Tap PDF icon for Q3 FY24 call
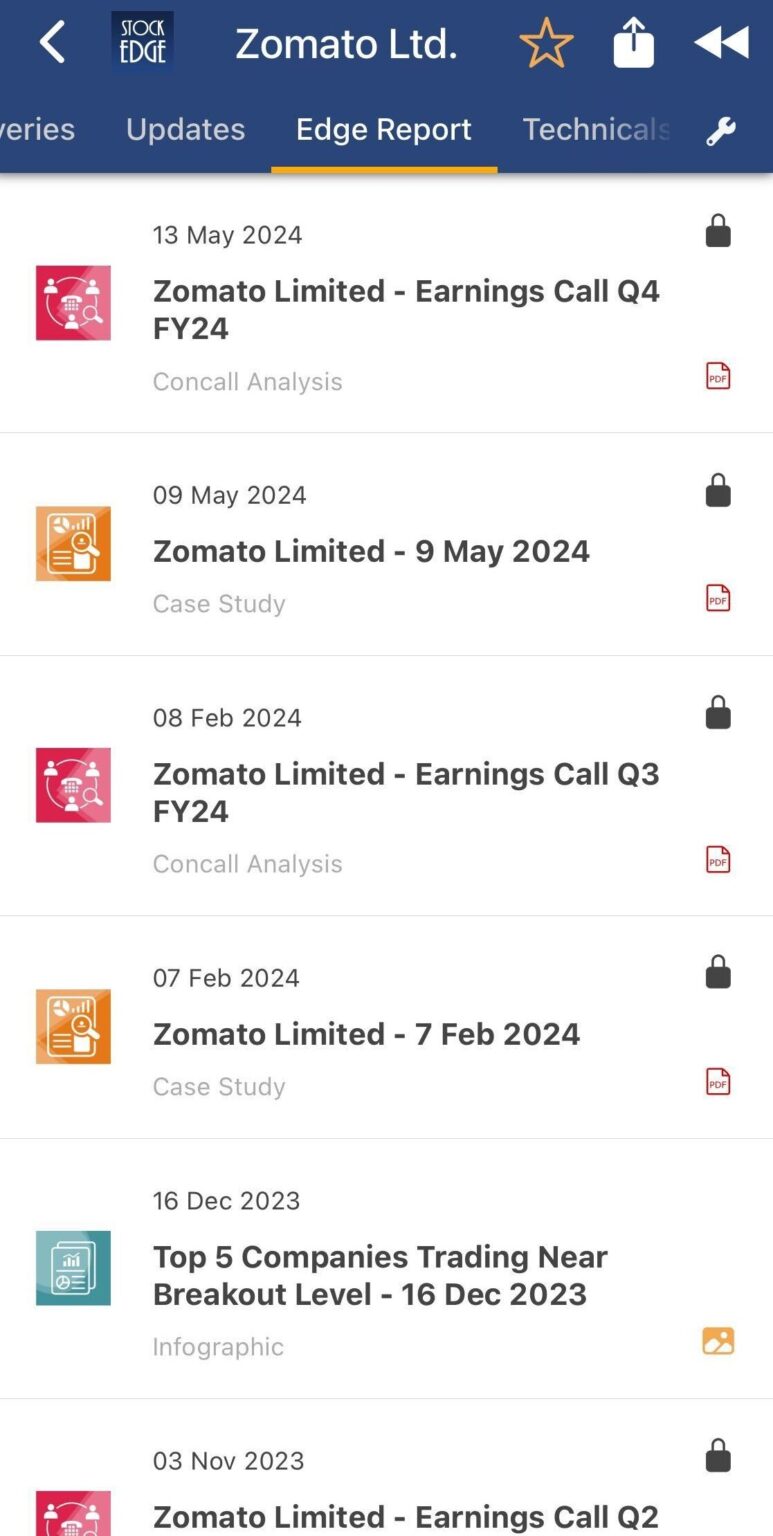Image resolution: width=773 pixels, height=1536 pixels. [718, 860]
